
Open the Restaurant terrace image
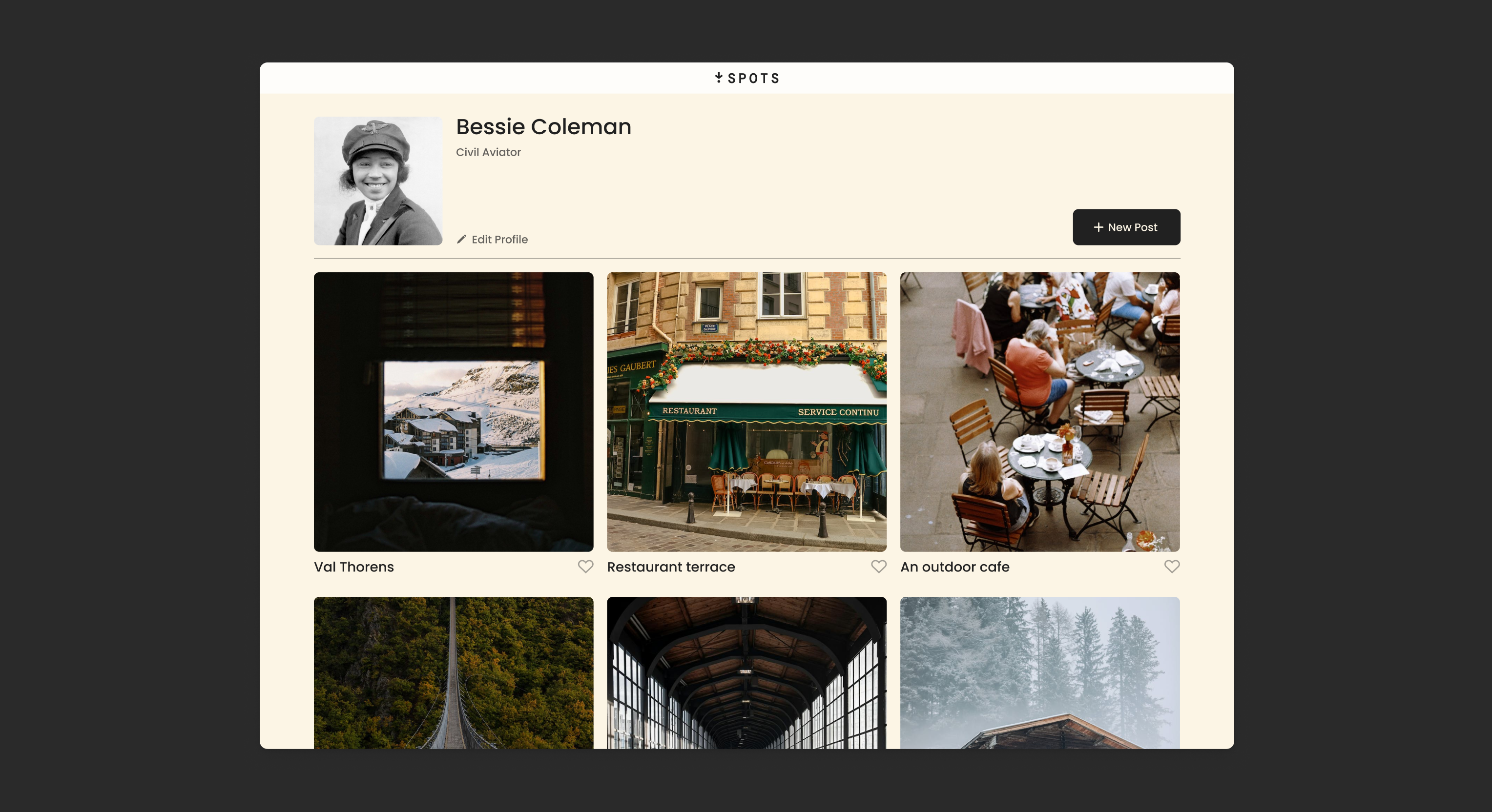click(x=746, y=411)
